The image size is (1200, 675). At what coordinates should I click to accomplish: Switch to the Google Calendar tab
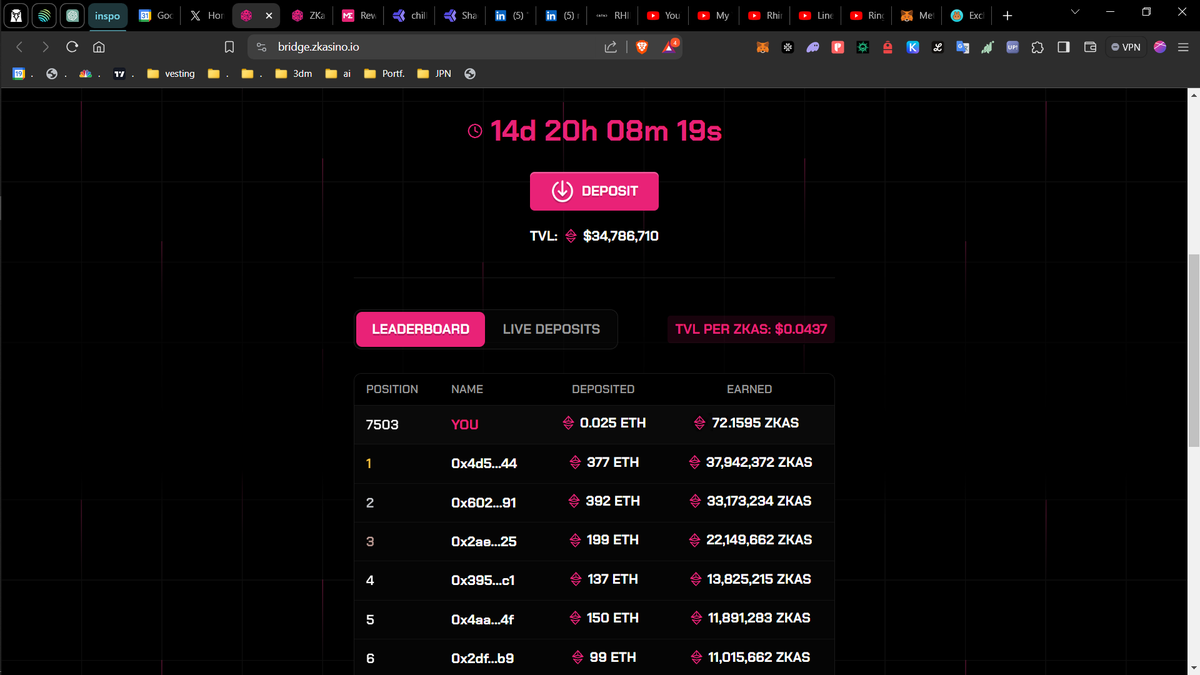[x=156, y=16]
